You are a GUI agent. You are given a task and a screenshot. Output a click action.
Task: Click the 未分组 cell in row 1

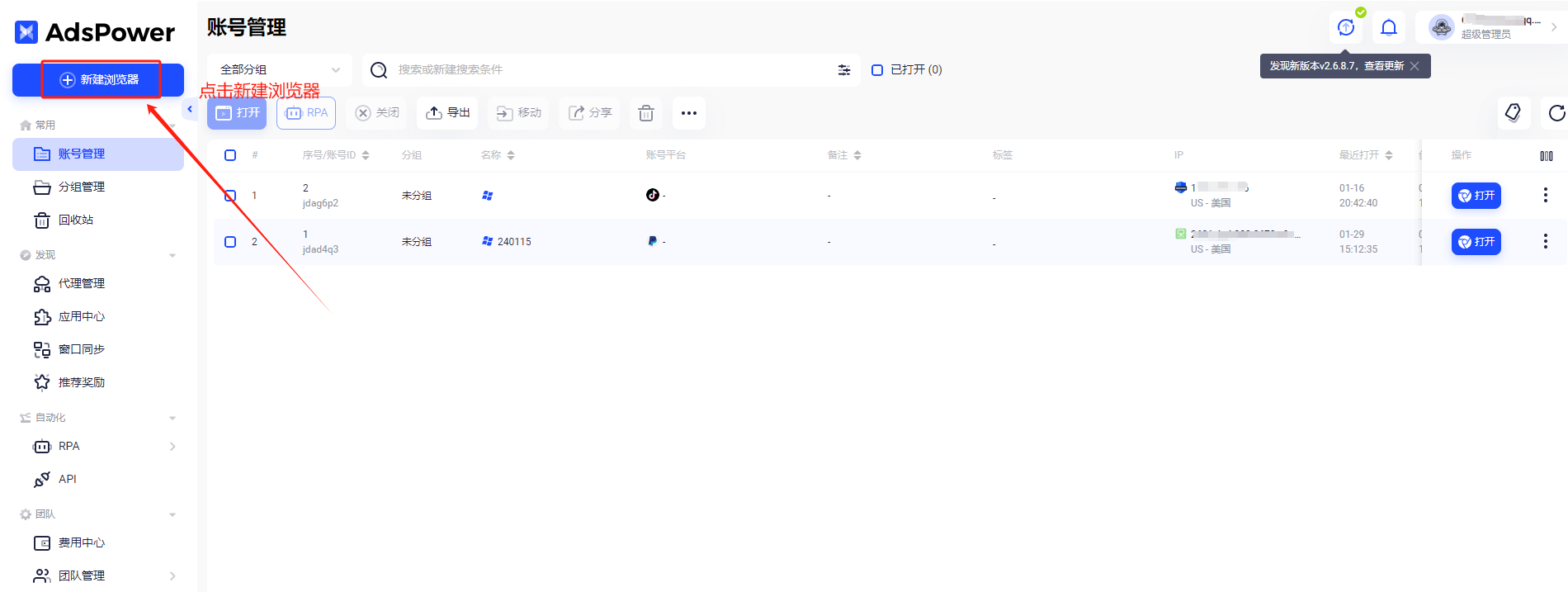(x=417, y=196)
